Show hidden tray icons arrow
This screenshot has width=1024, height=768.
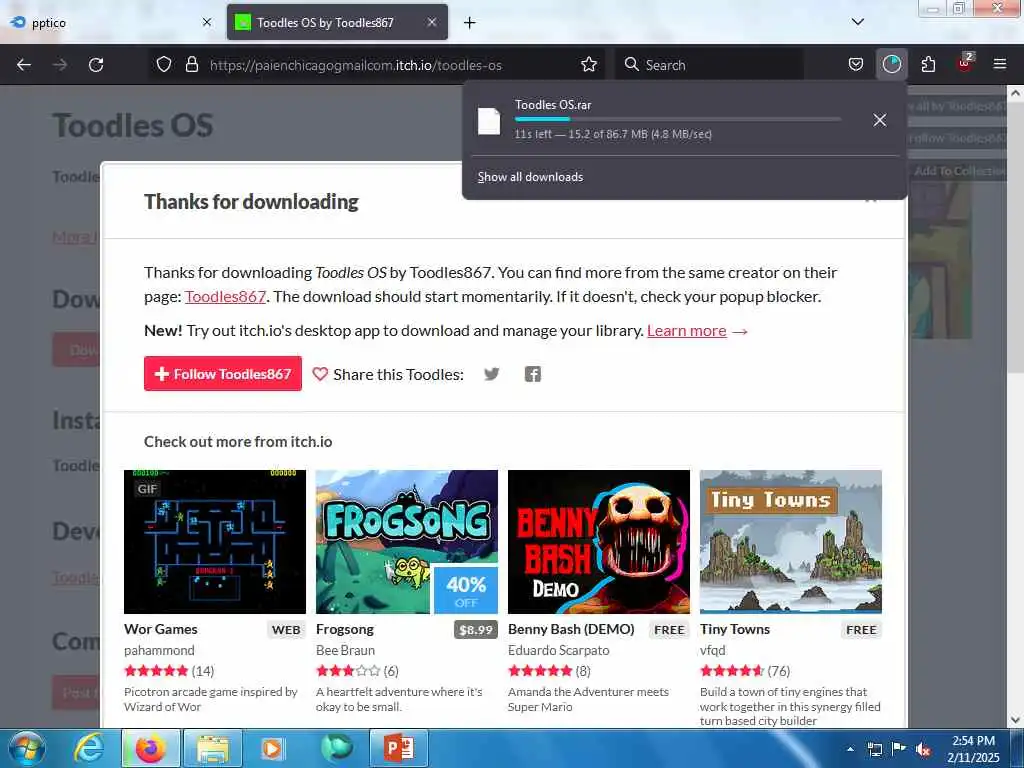(x=850, y=749)
